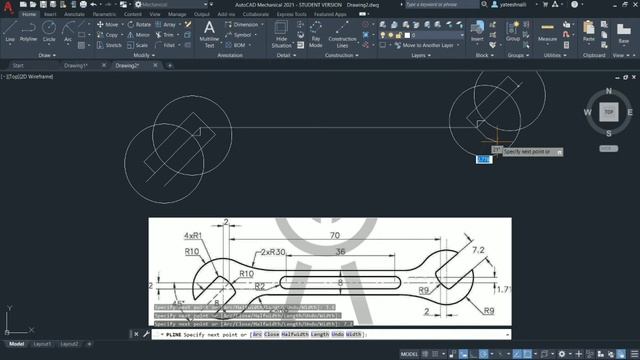Click the Rotate tool

(139, 24)
